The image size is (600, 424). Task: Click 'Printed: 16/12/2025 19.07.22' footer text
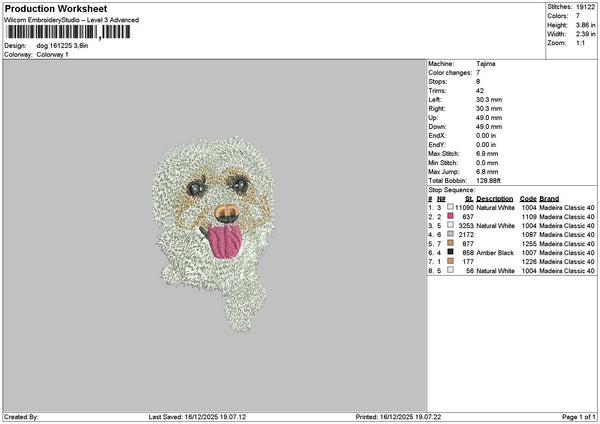tap(398, 417)
